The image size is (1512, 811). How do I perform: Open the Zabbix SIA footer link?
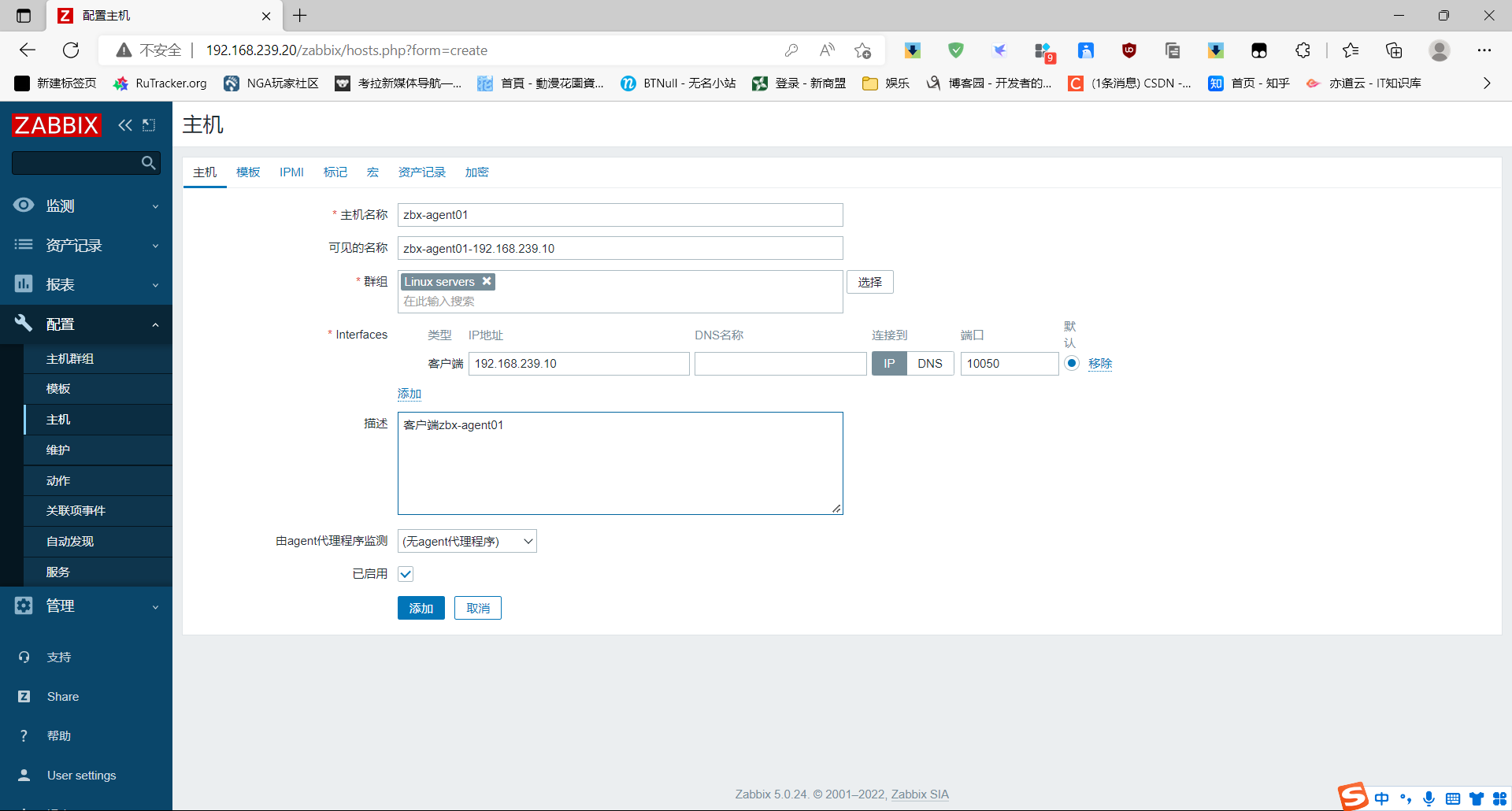(x=920, y=794)
